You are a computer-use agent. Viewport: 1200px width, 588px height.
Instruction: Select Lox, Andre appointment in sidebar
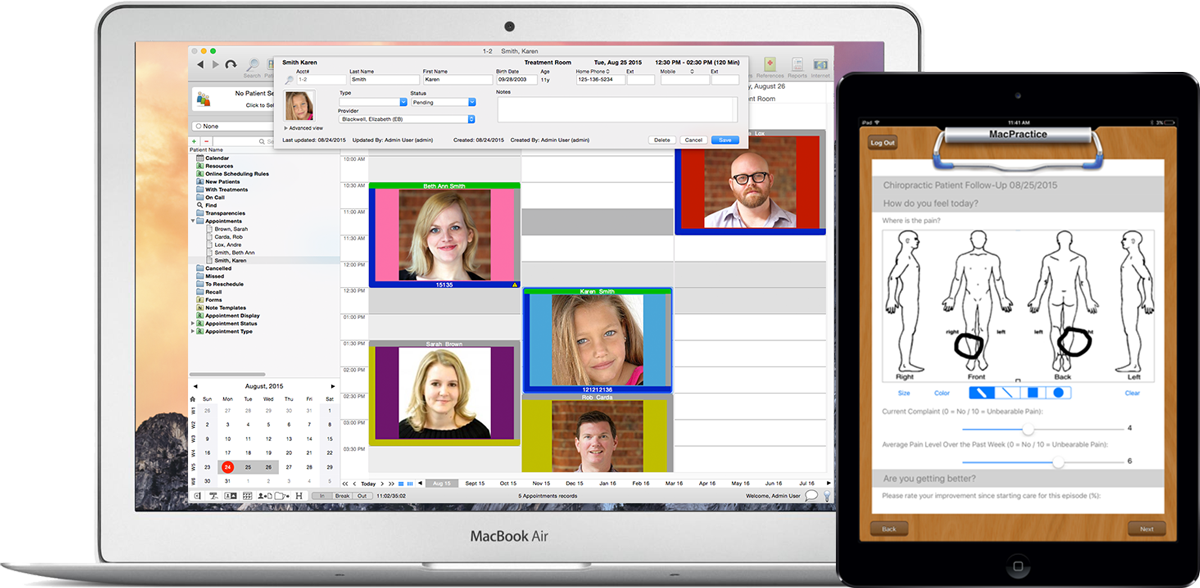click(x=228, y=244)
